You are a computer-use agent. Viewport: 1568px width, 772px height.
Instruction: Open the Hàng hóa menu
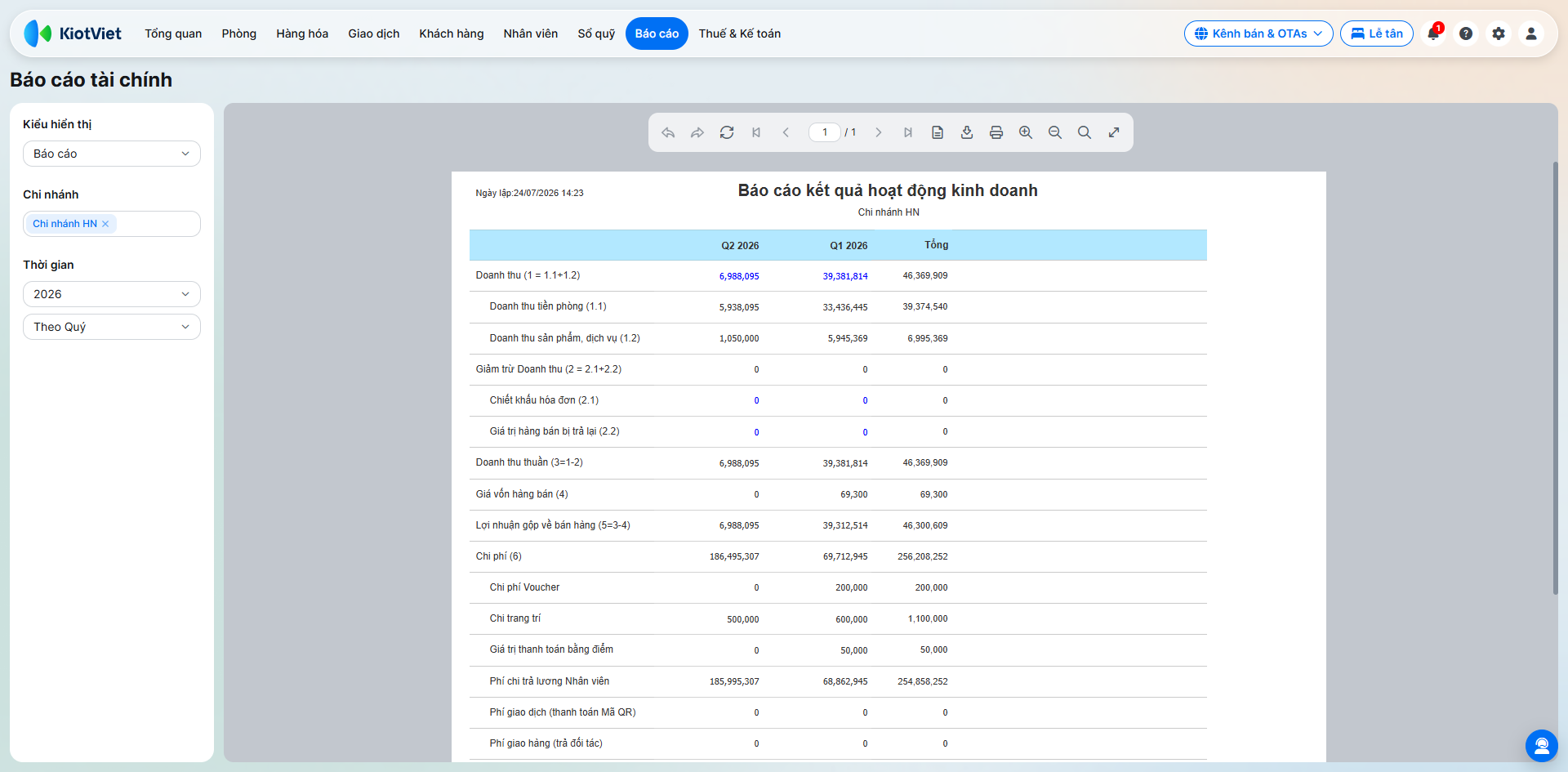point(302,33)
